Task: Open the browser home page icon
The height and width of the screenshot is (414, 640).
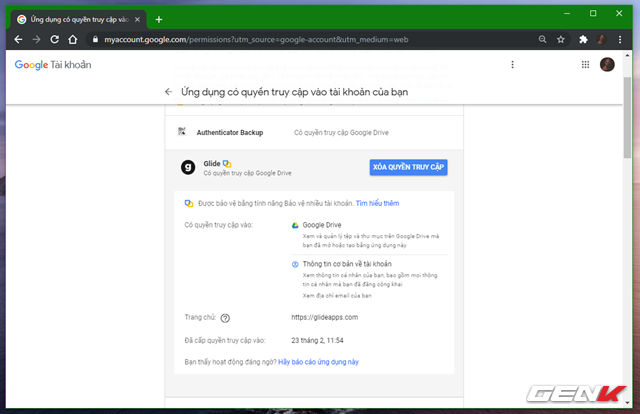Action: coord(73,40)
